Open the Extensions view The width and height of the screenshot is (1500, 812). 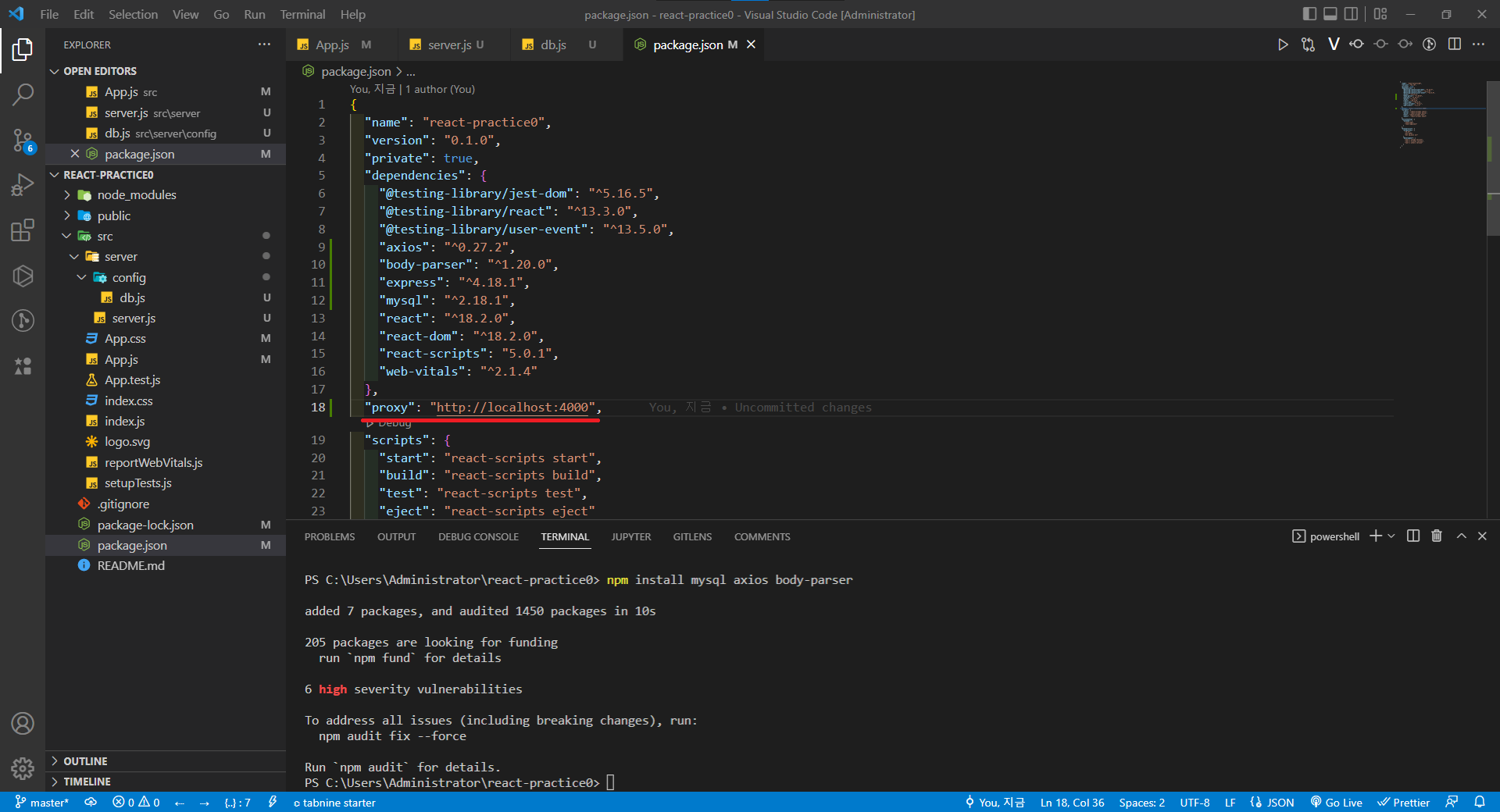pyautogui.click(x=23, y=230)
